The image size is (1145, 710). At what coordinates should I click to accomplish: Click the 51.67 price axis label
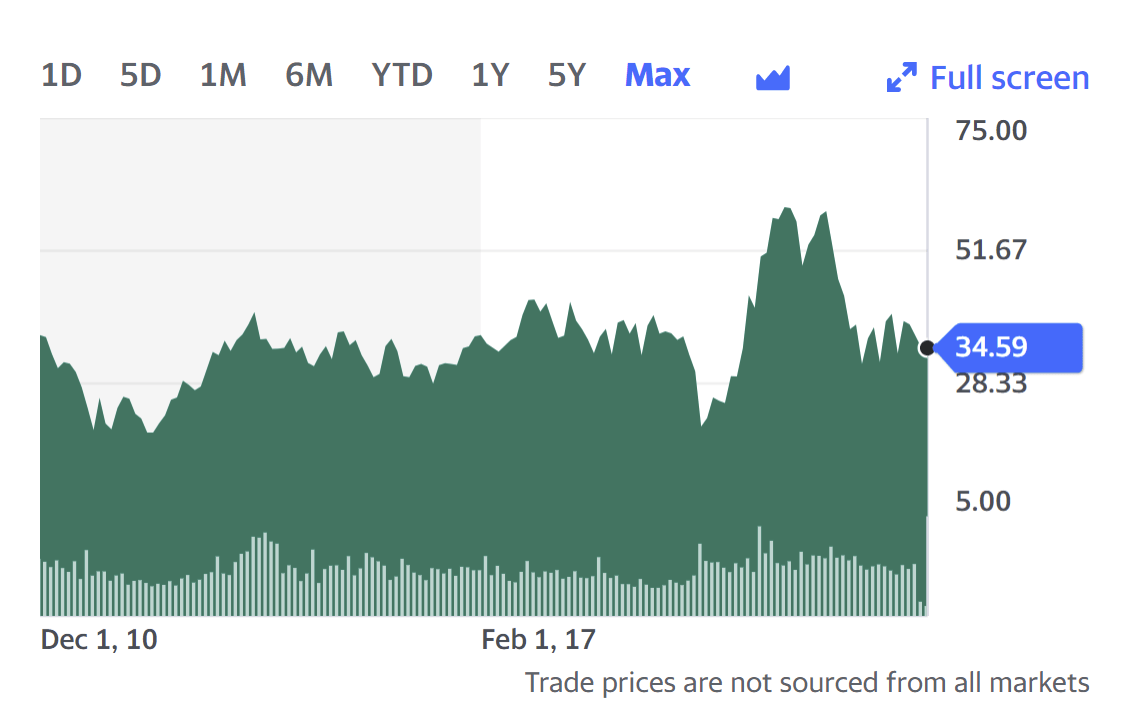(x=991, y=251)
